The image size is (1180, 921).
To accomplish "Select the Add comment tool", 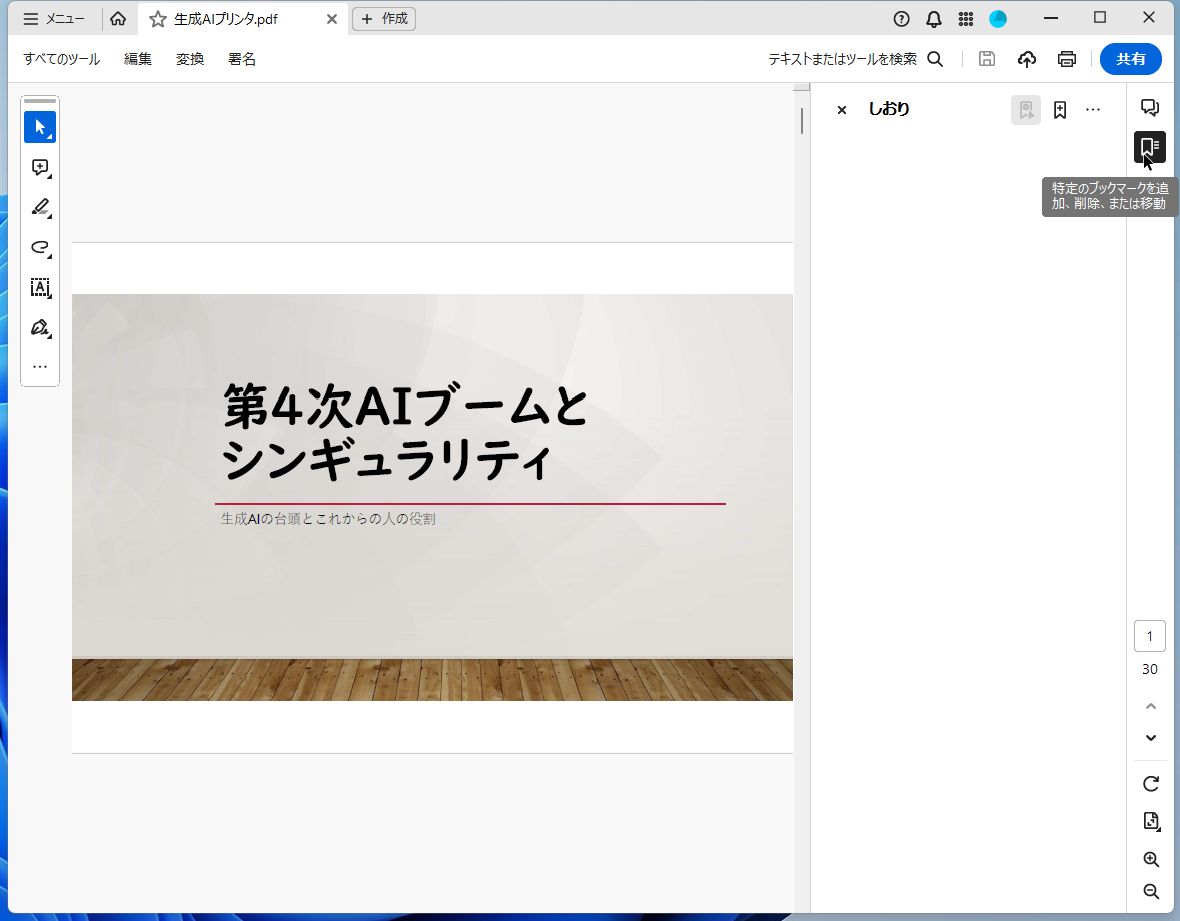I will coord(40,167).
